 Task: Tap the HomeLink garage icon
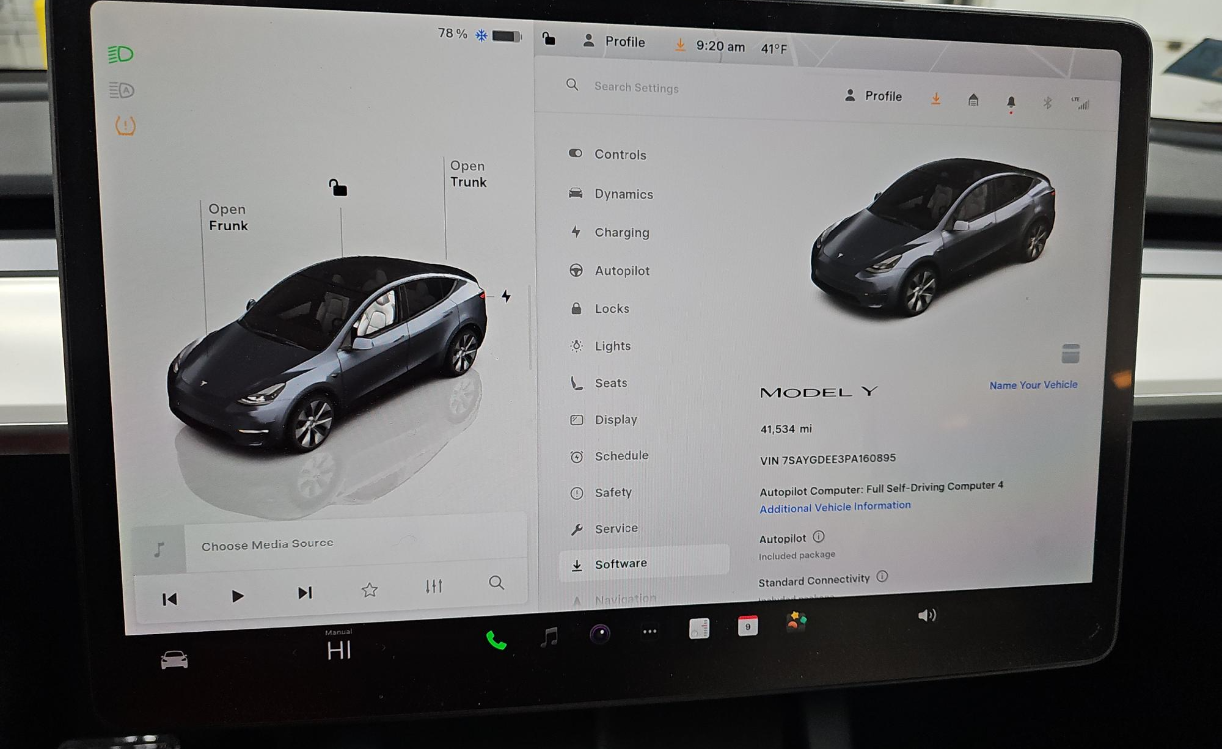973,100
